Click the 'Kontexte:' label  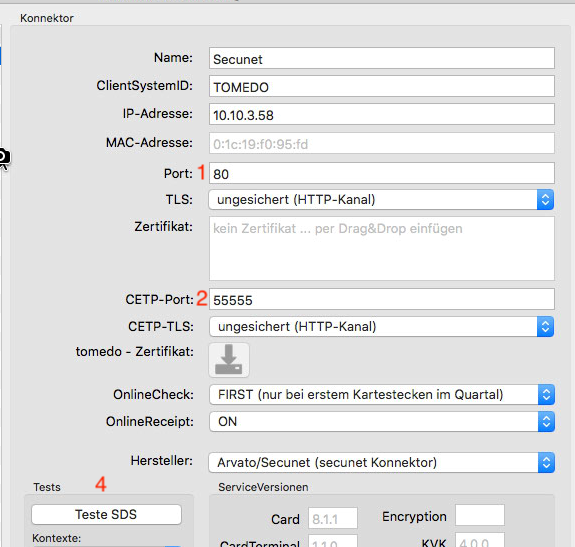(56, 538)
